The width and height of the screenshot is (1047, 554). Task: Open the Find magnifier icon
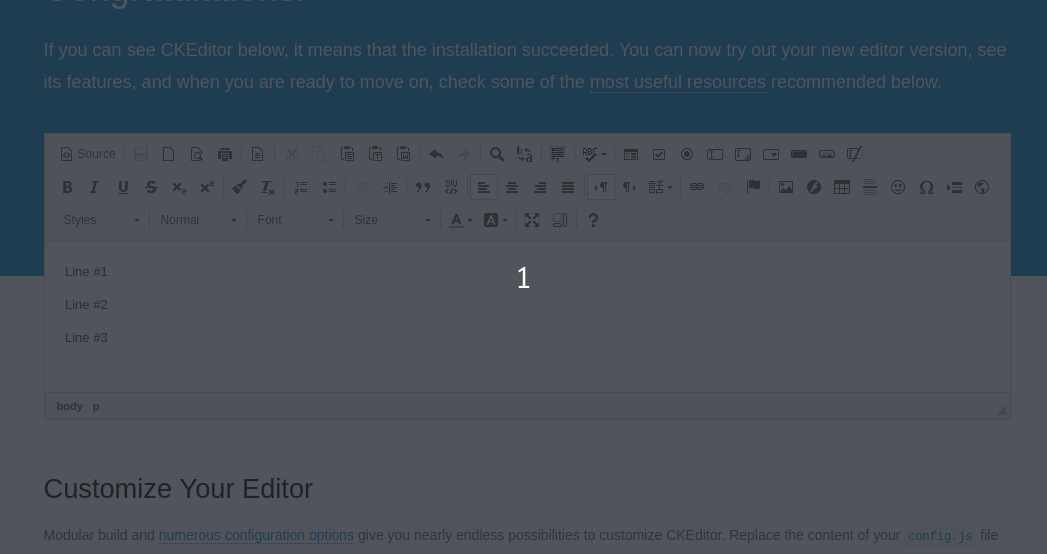(x=497, y=154)
